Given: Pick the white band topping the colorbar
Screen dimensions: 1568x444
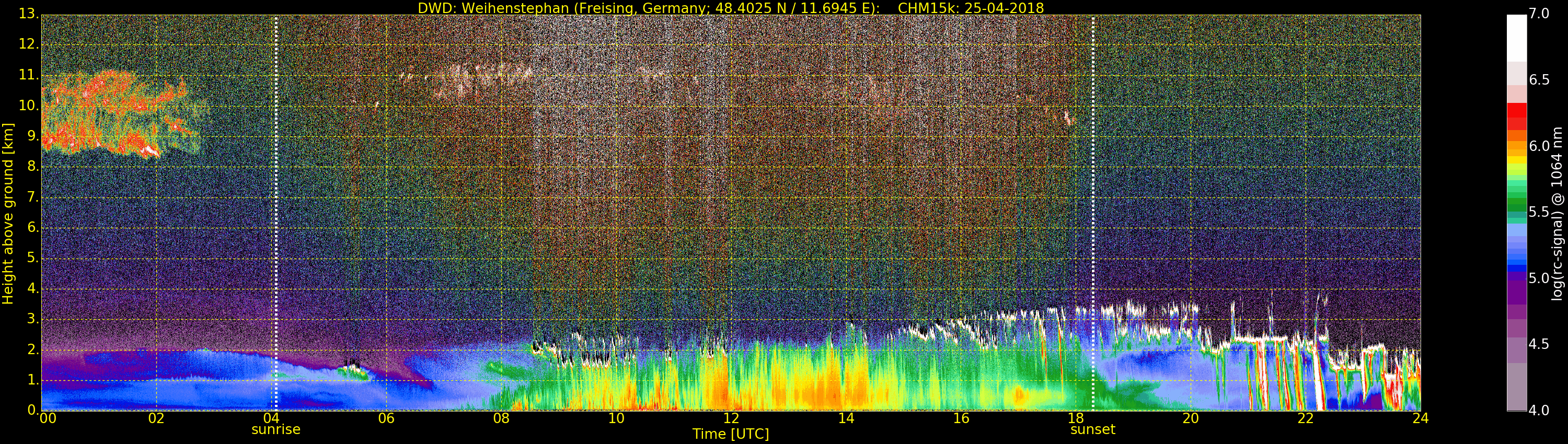Looking at the screenshot, I should [1516, 38].
